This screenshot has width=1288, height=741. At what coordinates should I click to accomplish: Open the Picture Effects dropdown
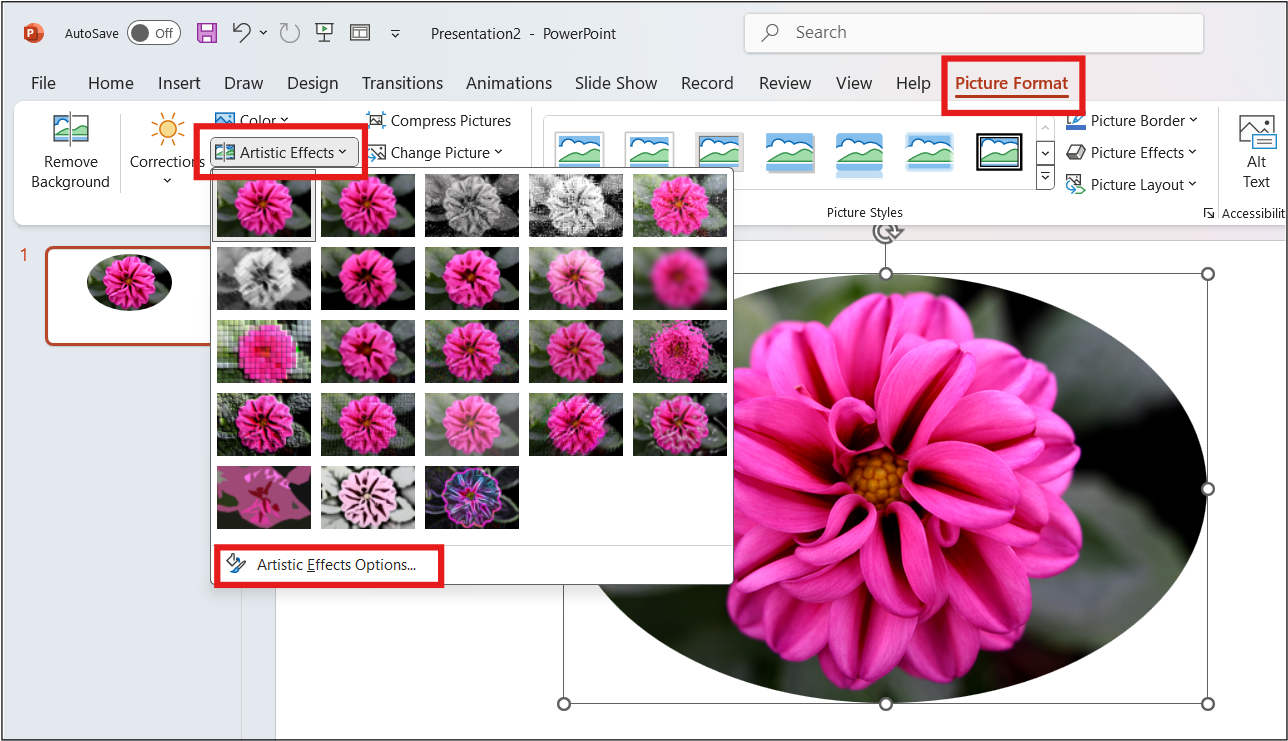1131,153
